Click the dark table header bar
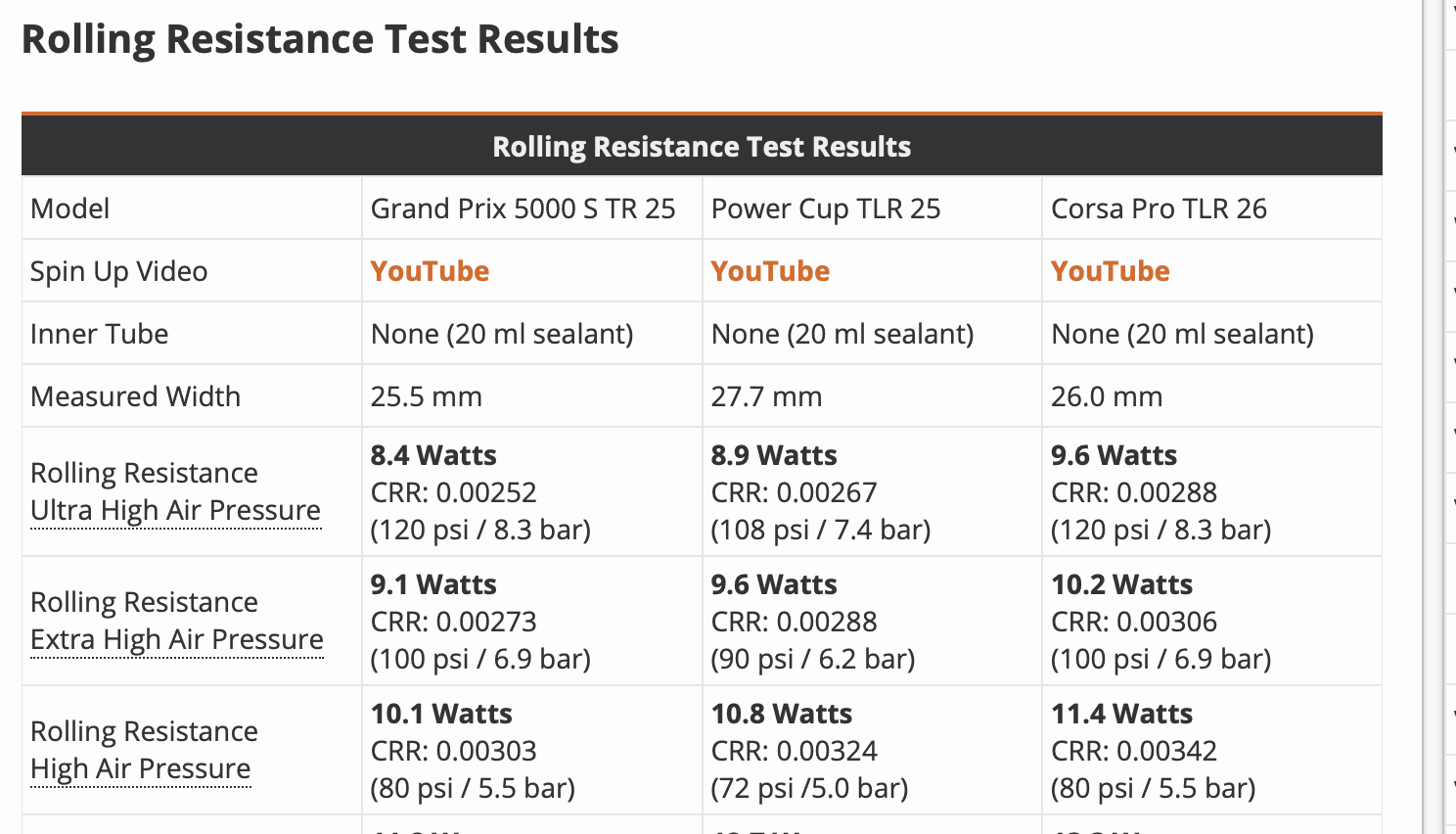This screenshot has height=834, width=1456. [702, 147]
